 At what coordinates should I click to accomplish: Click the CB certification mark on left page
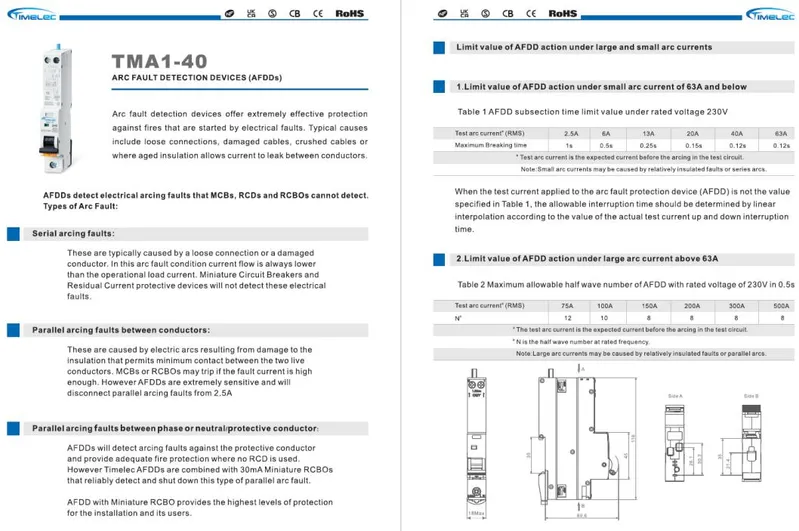pyautogui.click(x=295, y=14)
